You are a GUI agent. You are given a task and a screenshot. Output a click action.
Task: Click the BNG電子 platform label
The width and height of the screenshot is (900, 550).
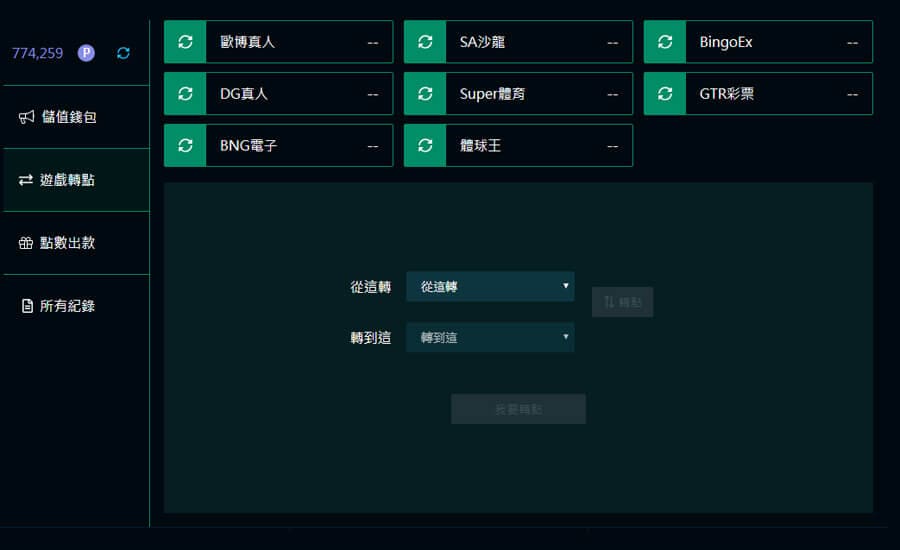[x=249, y=145]
